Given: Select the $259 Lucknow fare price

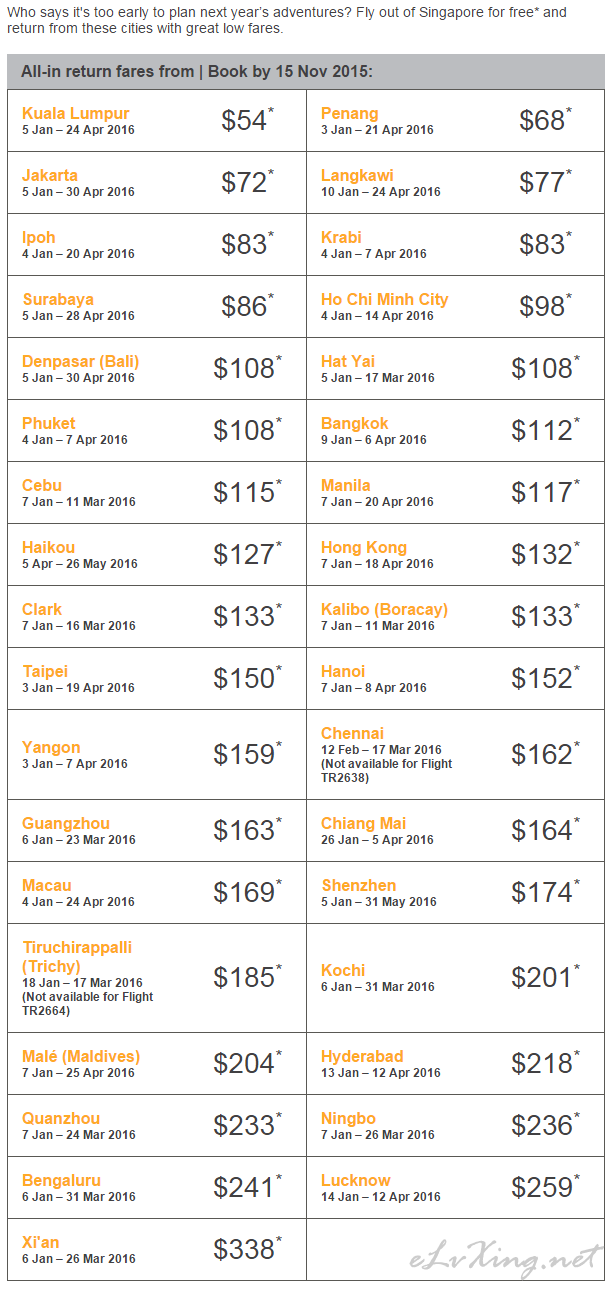Looking at the screenshot, I should [x=545, y=1187].
